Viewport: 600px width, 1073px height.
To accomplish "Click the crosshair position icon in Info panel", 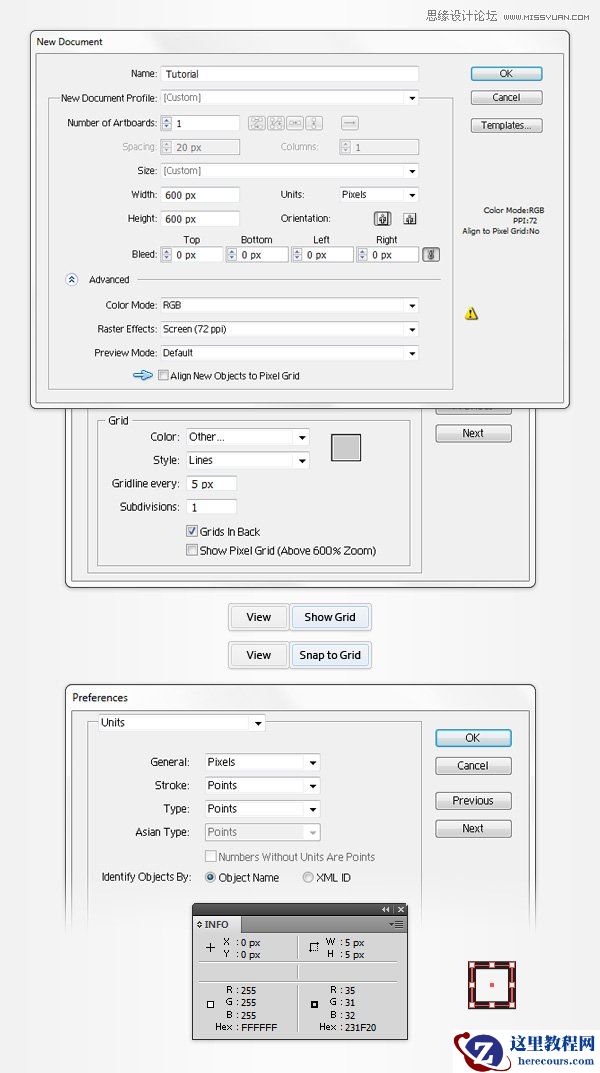I will click(x=211, y=948).
